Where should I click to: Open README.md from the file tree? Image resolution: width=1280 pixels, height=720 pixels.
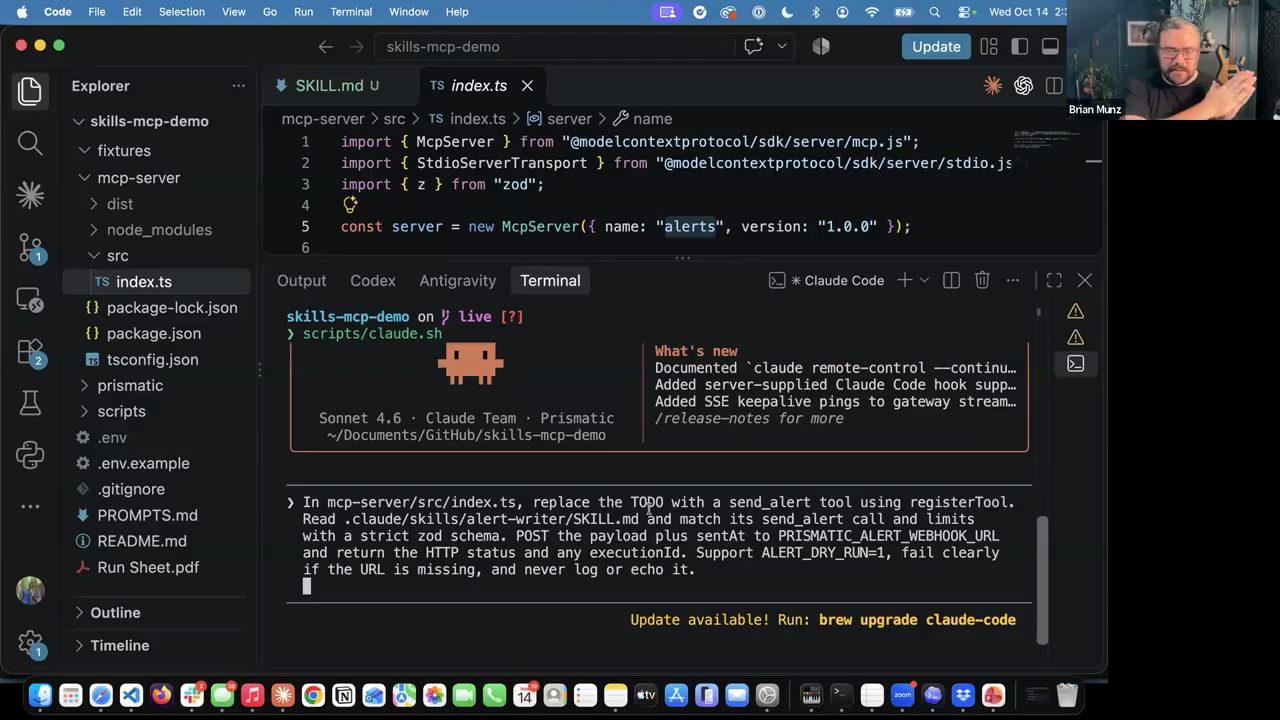click(142, 541)
